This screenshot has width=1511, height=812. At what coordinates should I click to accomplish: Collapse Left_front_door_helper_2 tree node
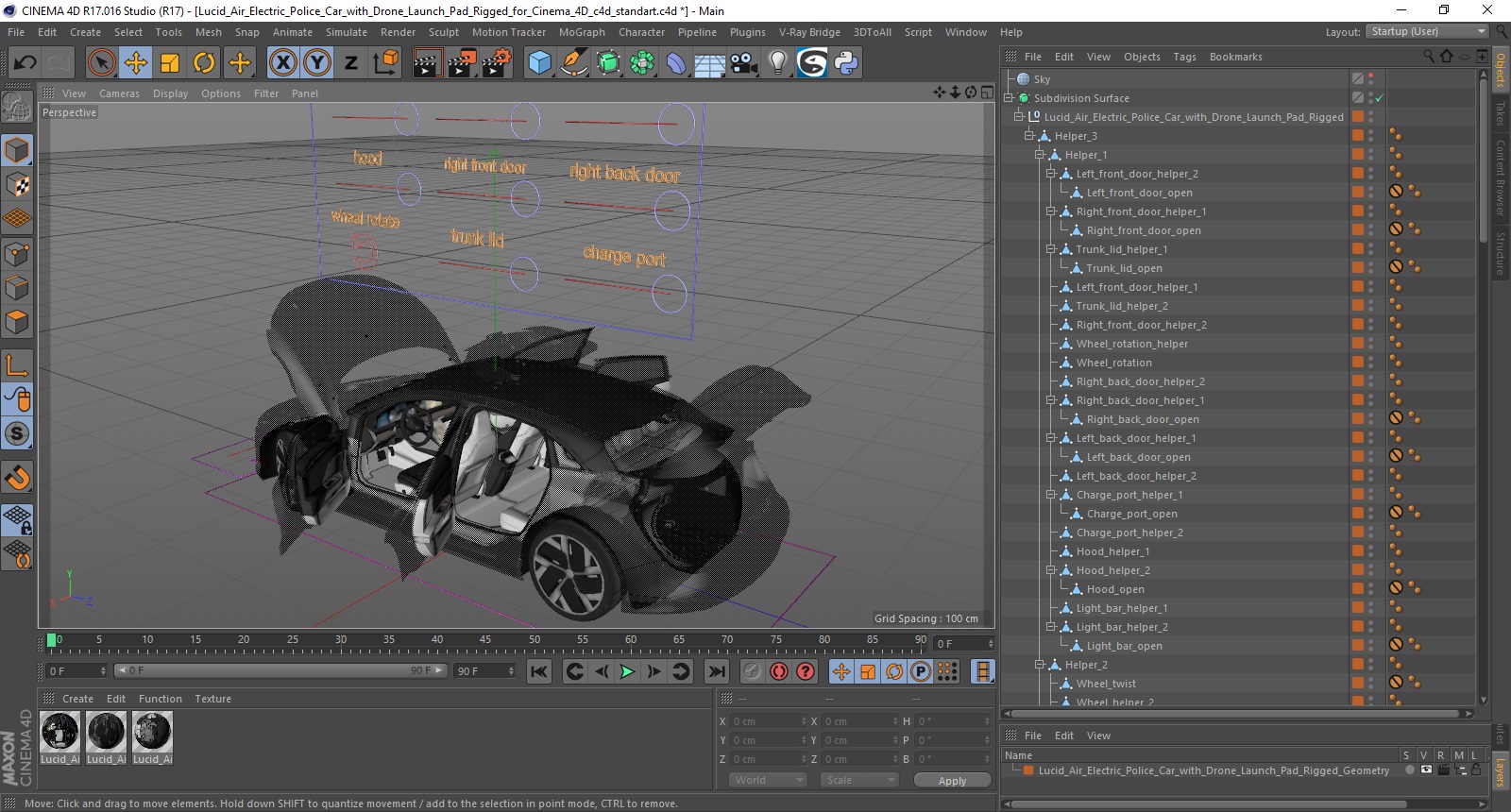(1050, 174)
